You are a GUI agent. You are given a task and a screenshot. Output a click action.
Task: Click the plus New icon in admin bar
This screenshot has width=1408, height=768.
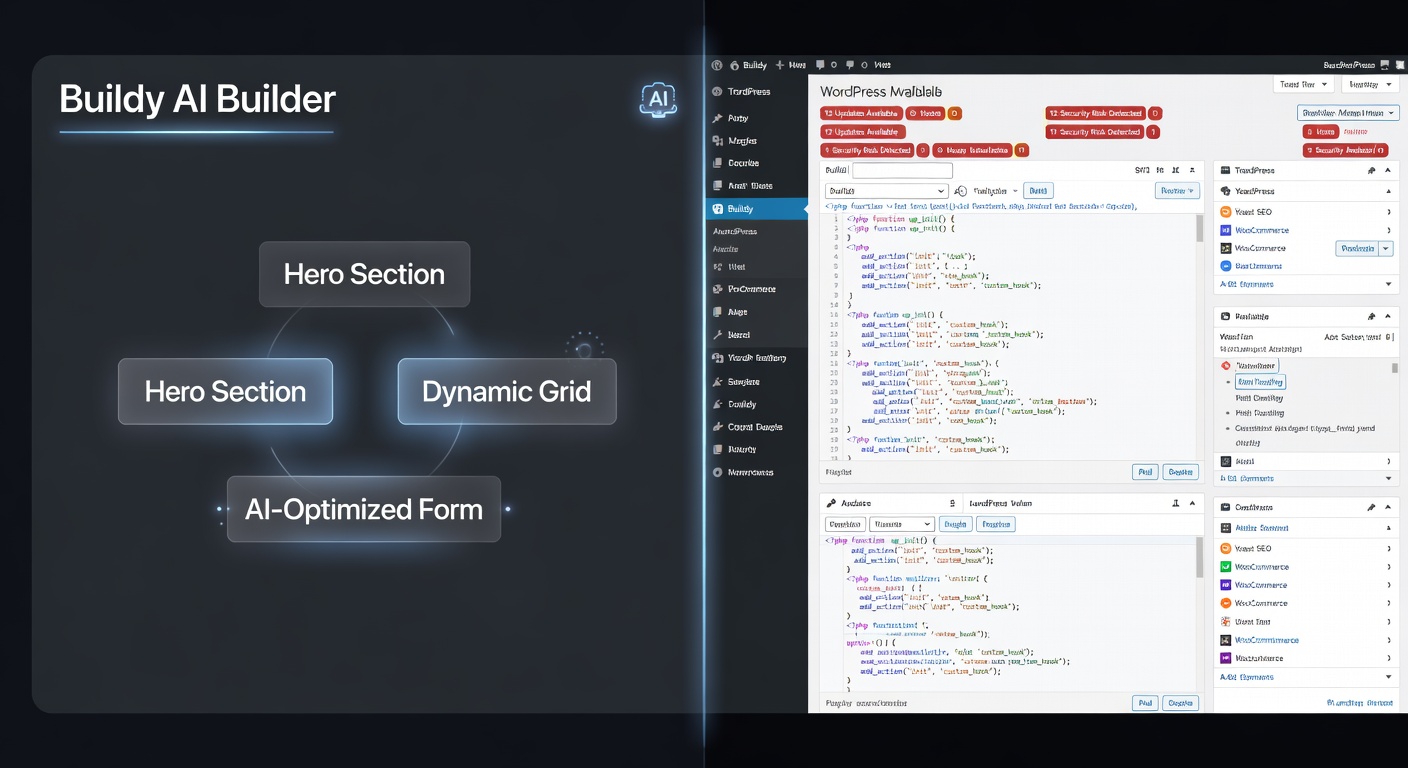[780, 65]
